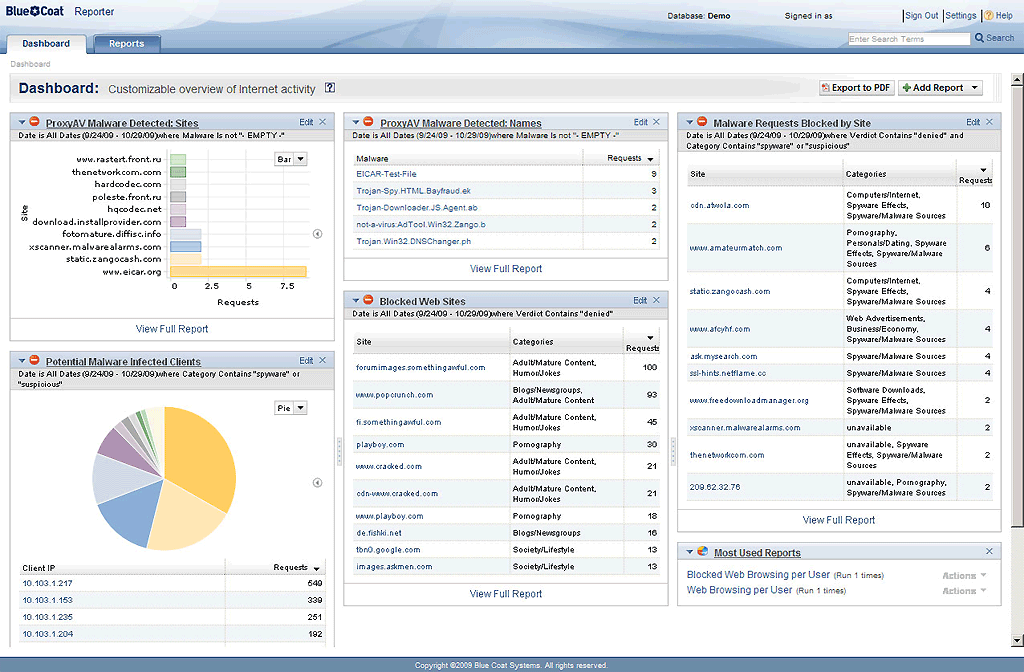
Task: Close the ProxyAV Malware Detected: Sites panel
Action: [323, 122]
